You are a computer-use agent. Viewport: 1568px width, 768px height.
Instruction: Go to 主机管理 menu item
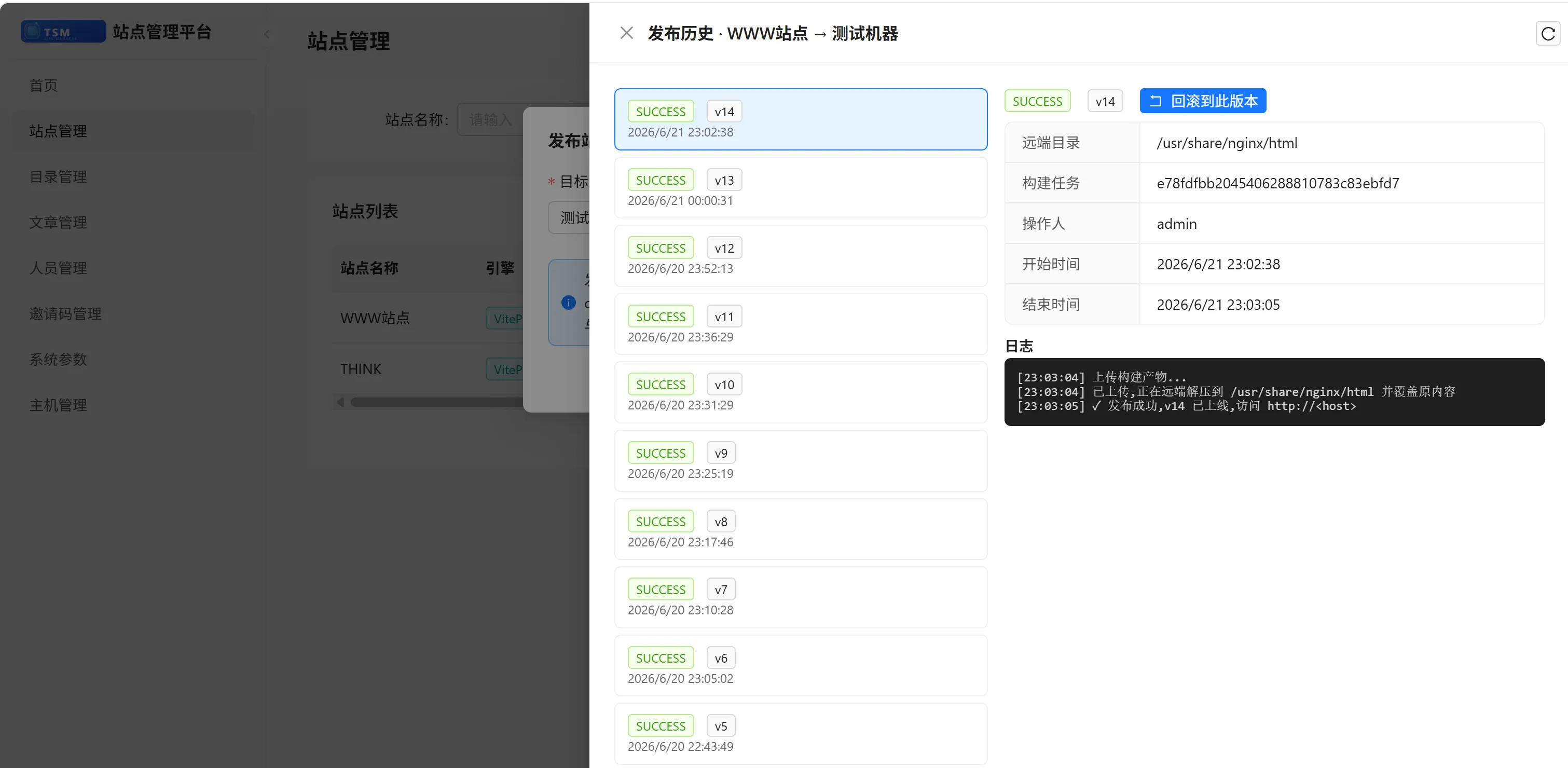click(x=58, y=405)
